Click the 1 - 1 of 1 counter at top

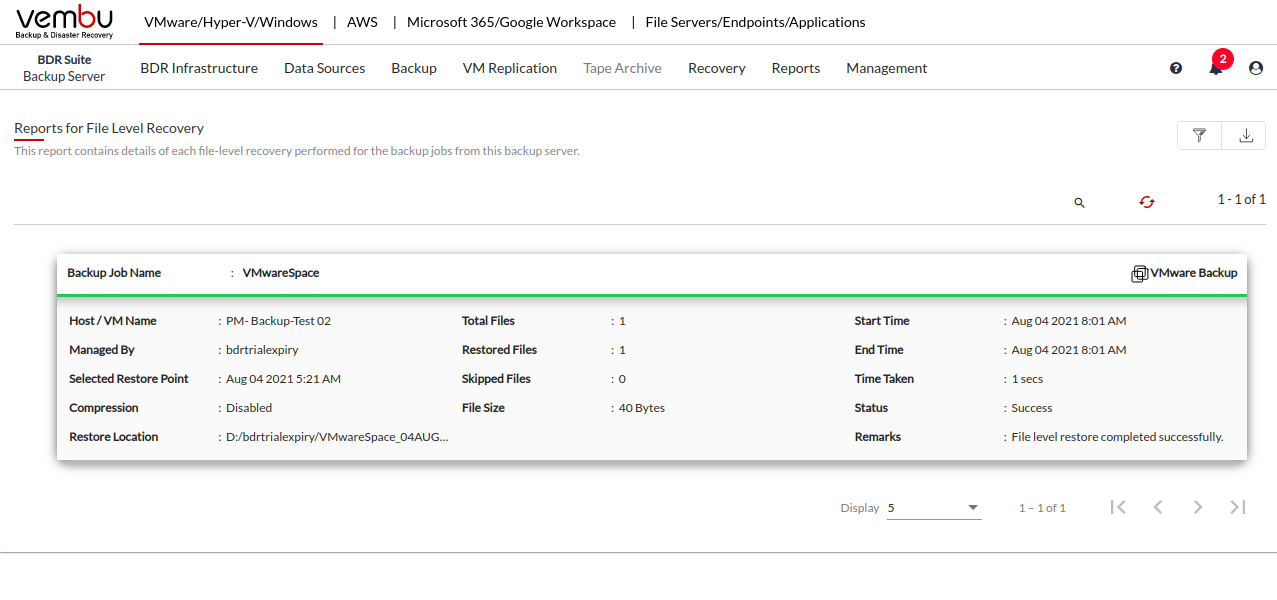1241,200
